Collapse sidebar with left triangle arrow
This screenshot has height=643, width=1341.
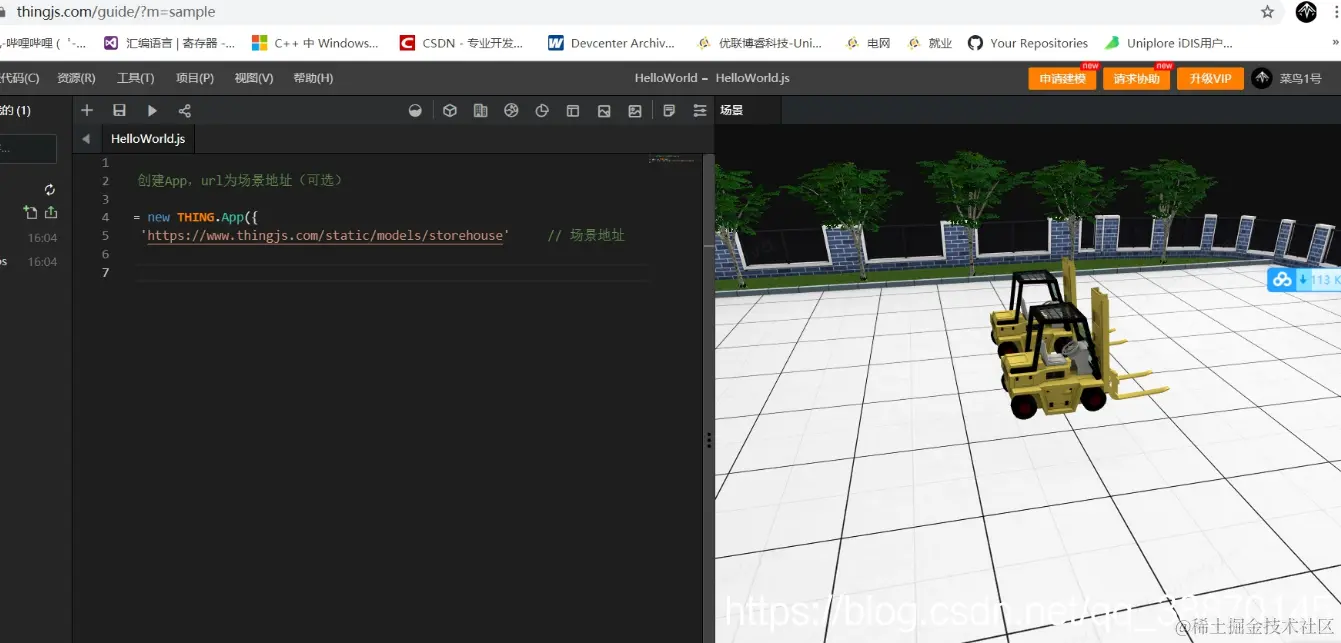tap(86, 139)
